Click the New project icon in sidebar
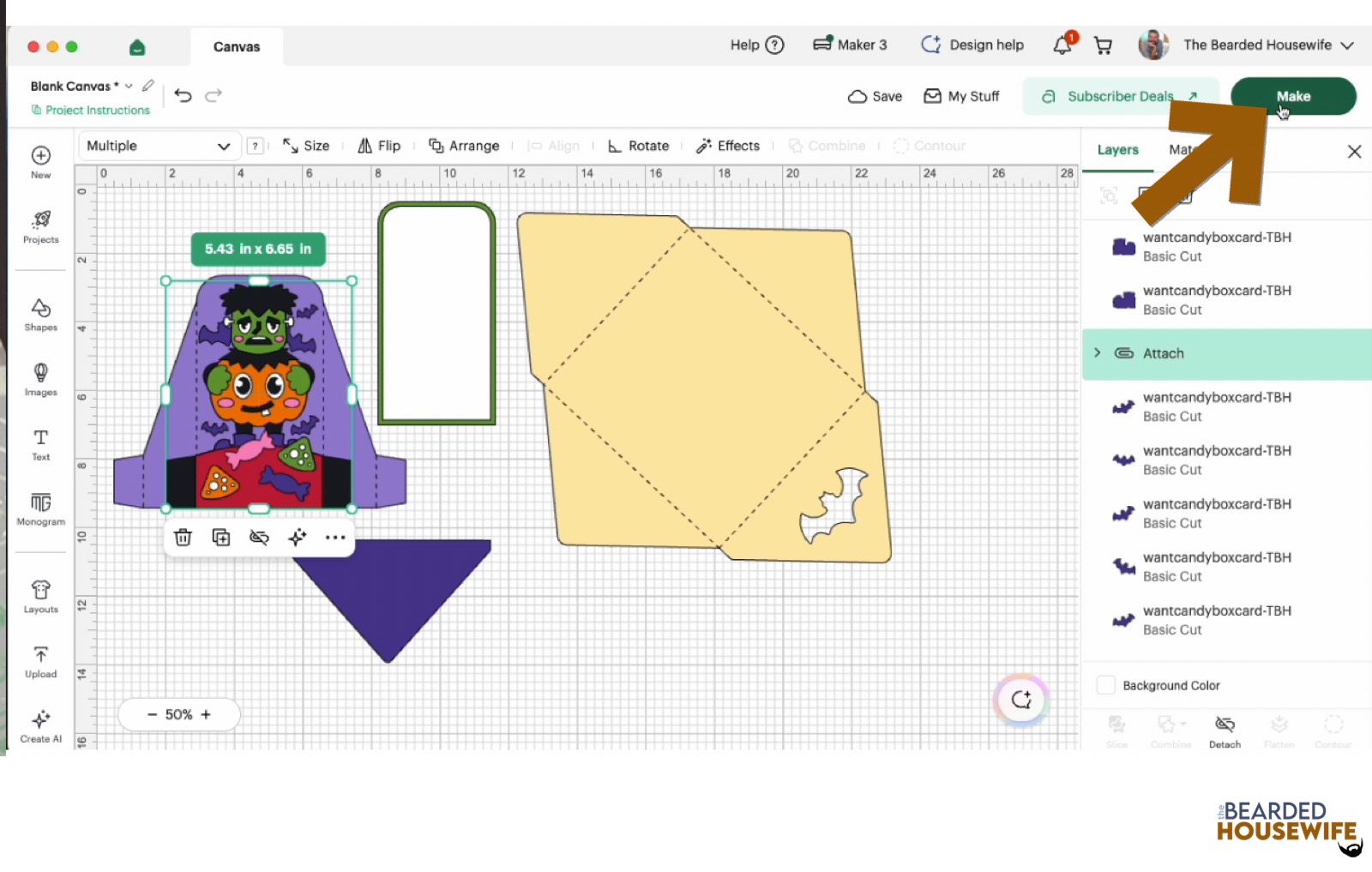1372x872 pixels. pos(40,161)
